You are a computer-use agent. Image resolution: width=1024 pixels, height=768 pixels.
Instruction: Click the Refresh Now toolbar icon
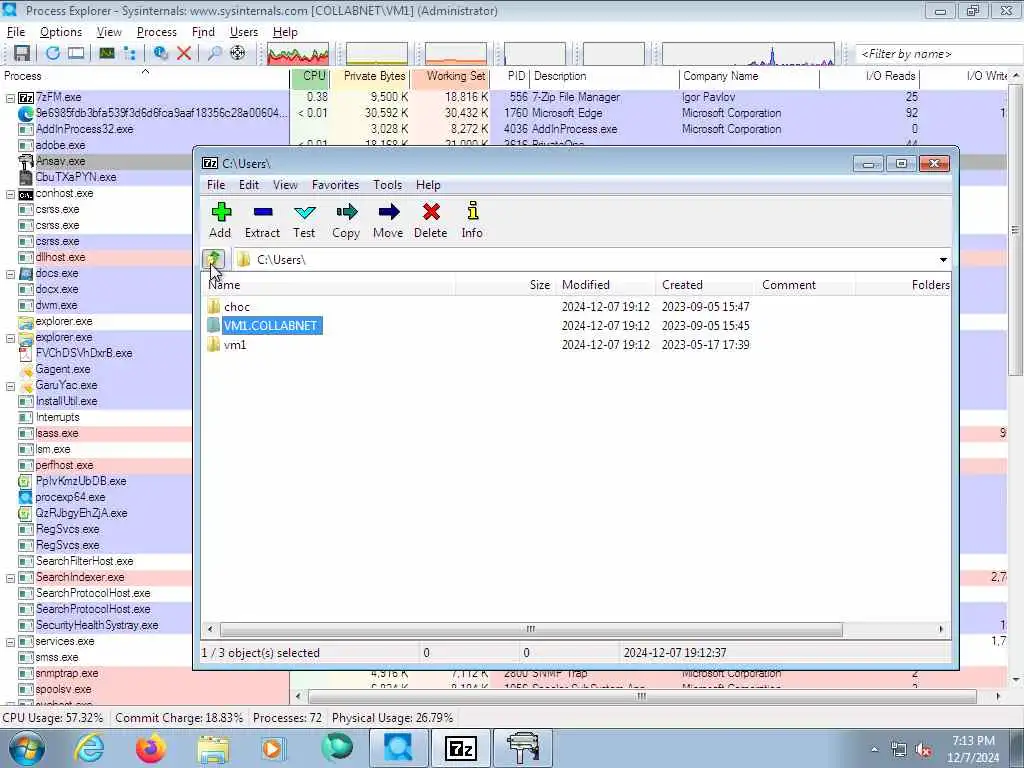coord(53,54)
